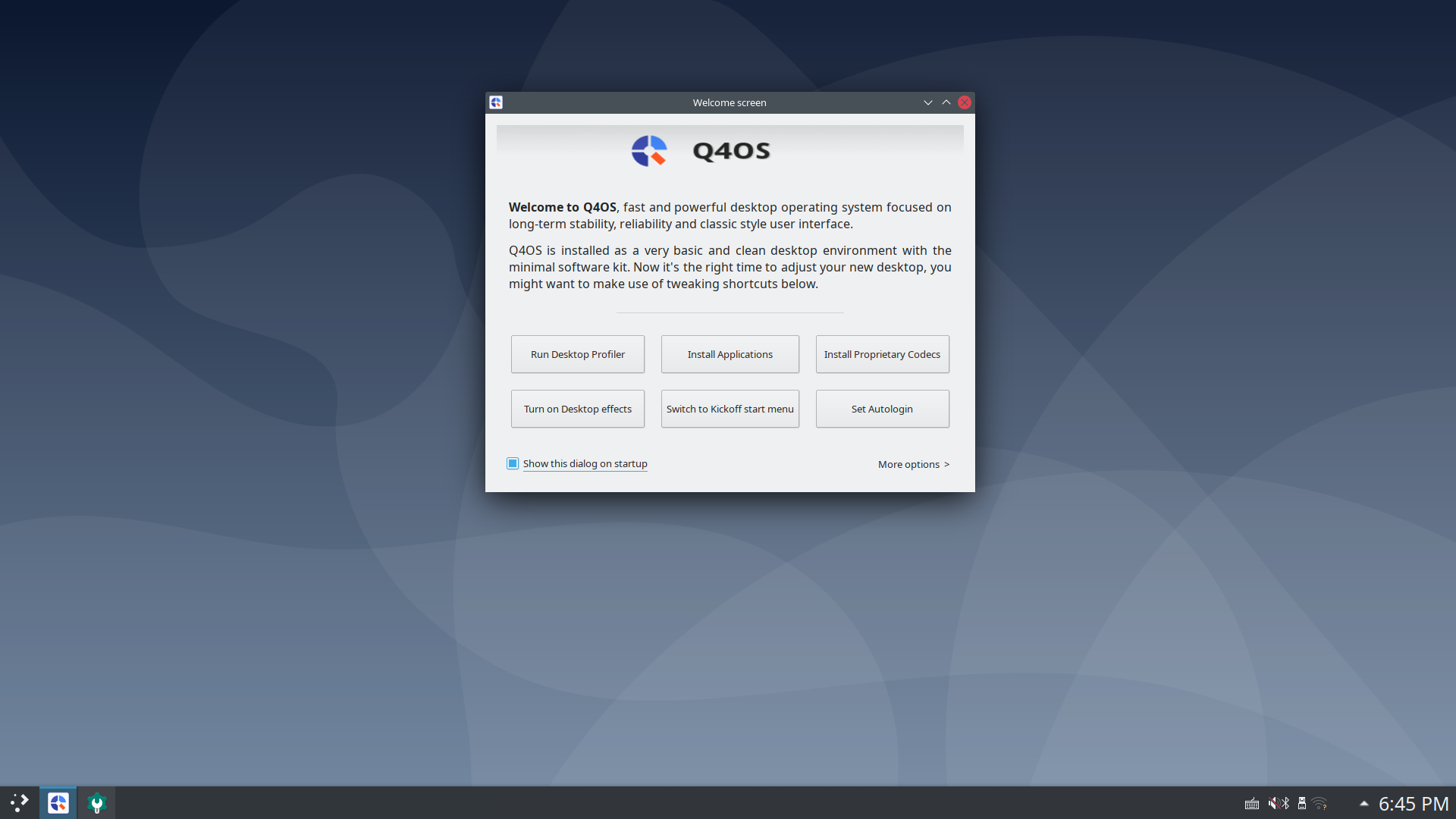Click the 6:45 PM clock

tap(1414, 804)
